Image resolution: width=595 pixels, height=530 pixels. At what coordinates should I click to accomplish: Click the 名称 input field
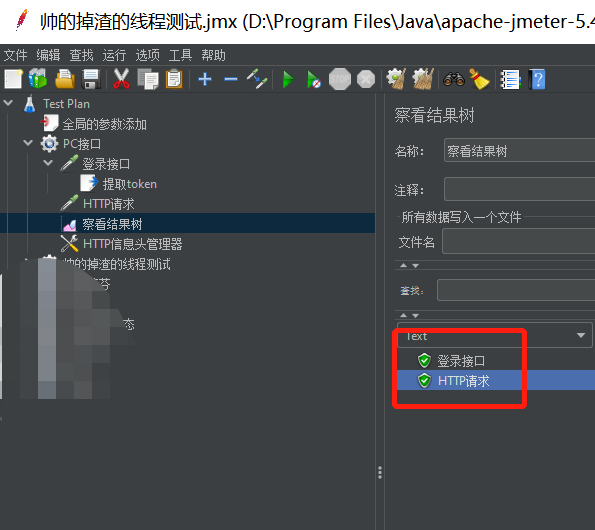519,150
